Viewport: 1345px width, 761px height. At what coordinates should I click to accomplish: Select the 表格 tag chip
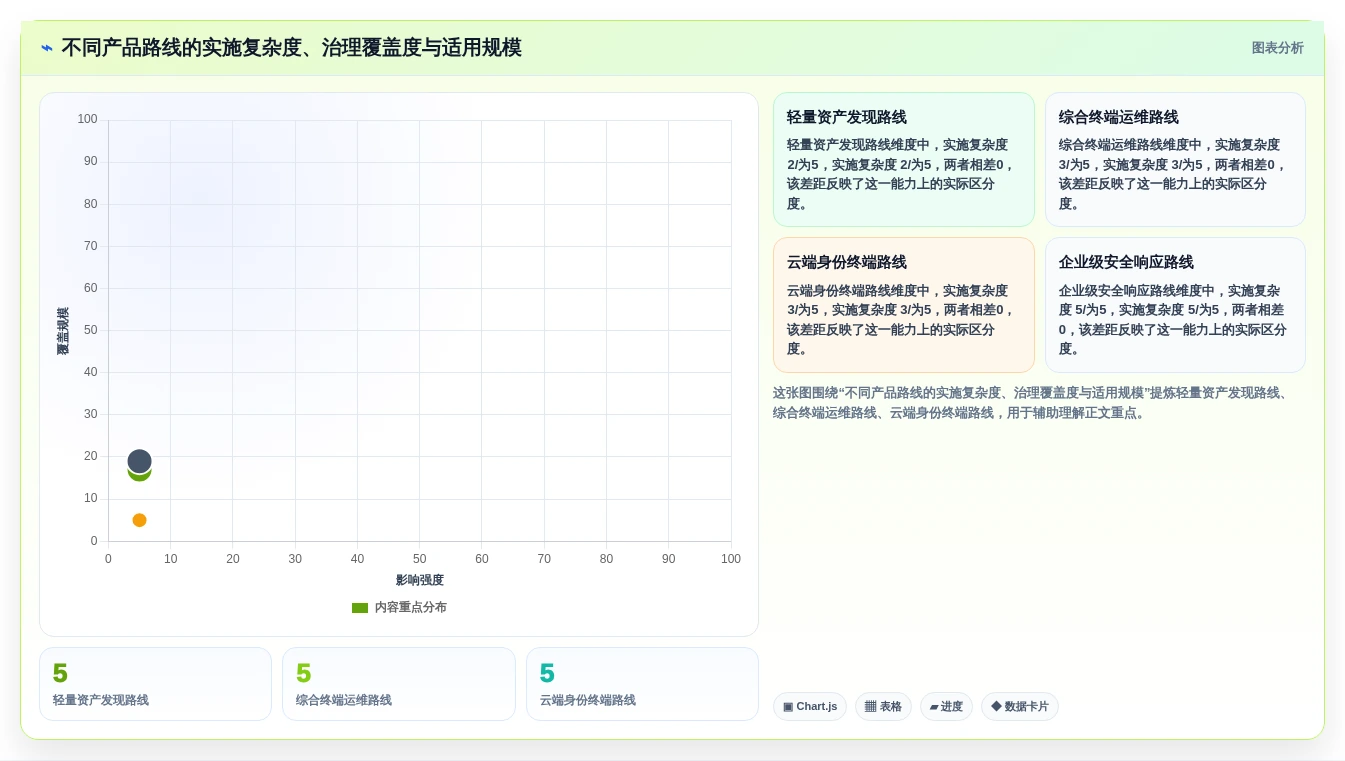click(x=883, y=707)
